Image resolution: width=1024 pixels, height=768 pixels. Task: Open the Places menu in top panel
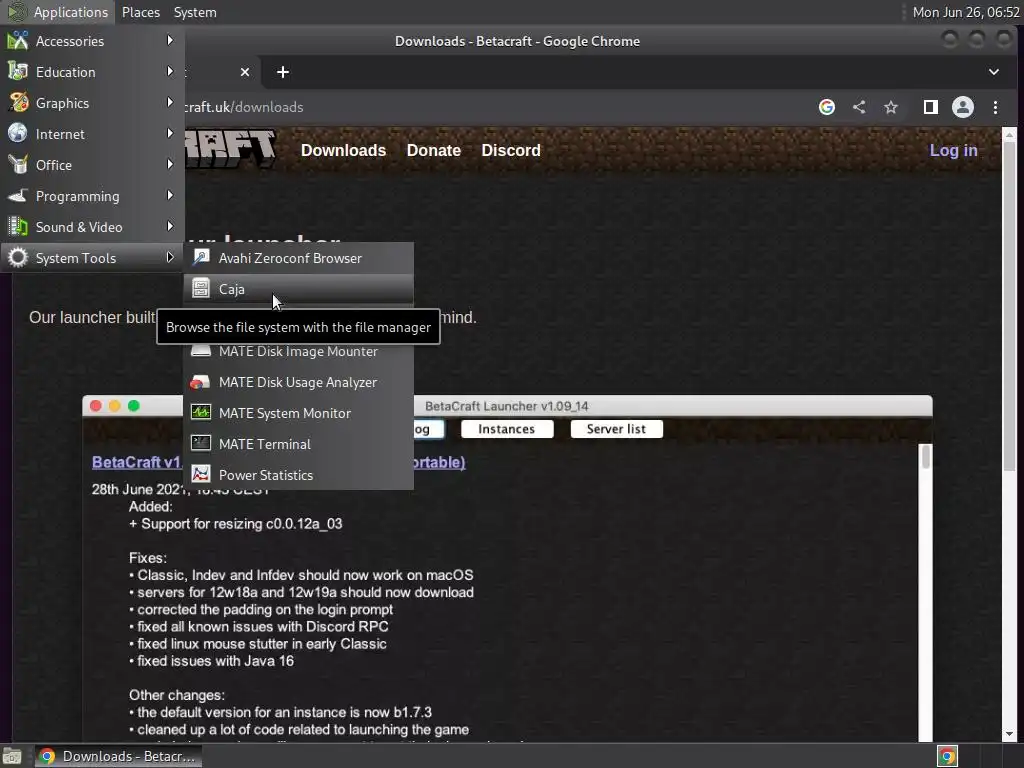click(x=140, y=12)
